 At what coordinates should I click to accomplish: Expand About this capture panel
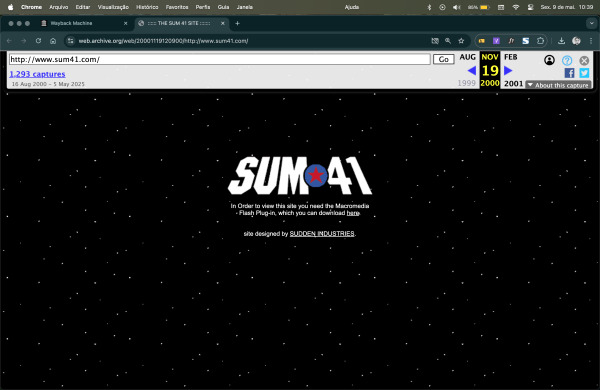558,85
